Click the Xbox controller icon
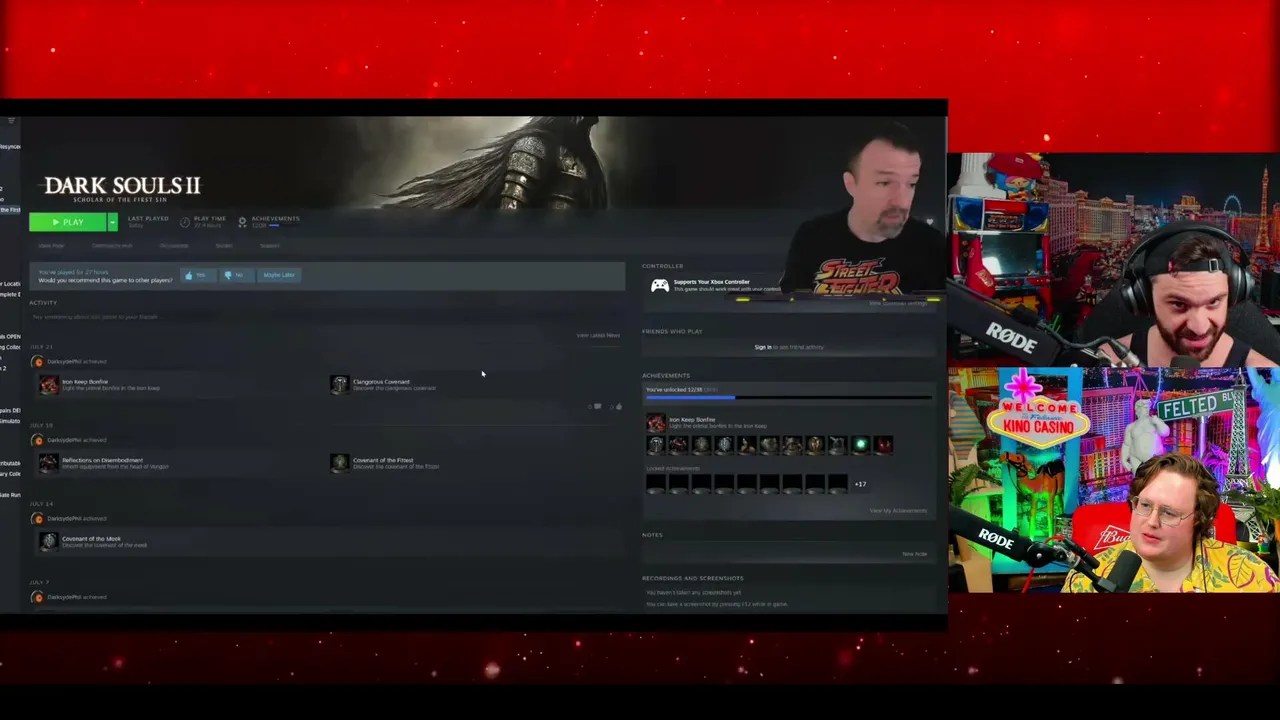 (x=660, y=286)
